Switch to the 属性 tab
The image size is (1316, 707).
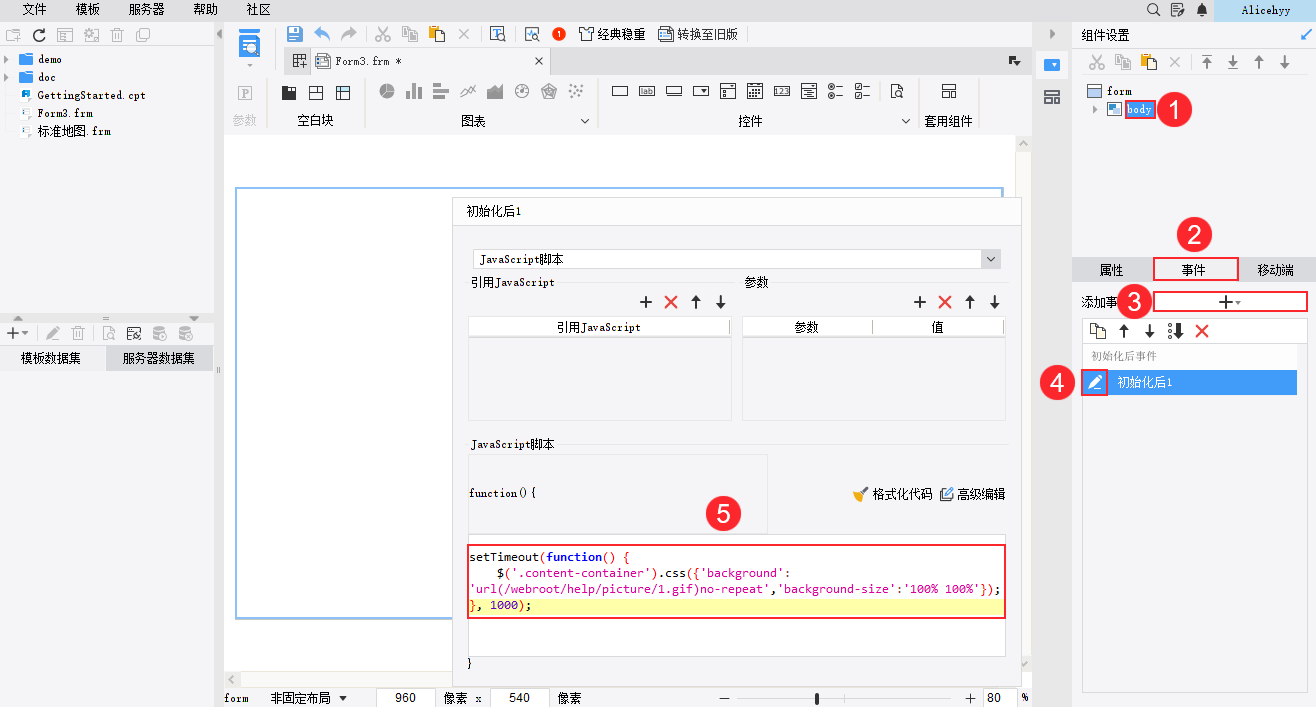(x=1111, y=270)
